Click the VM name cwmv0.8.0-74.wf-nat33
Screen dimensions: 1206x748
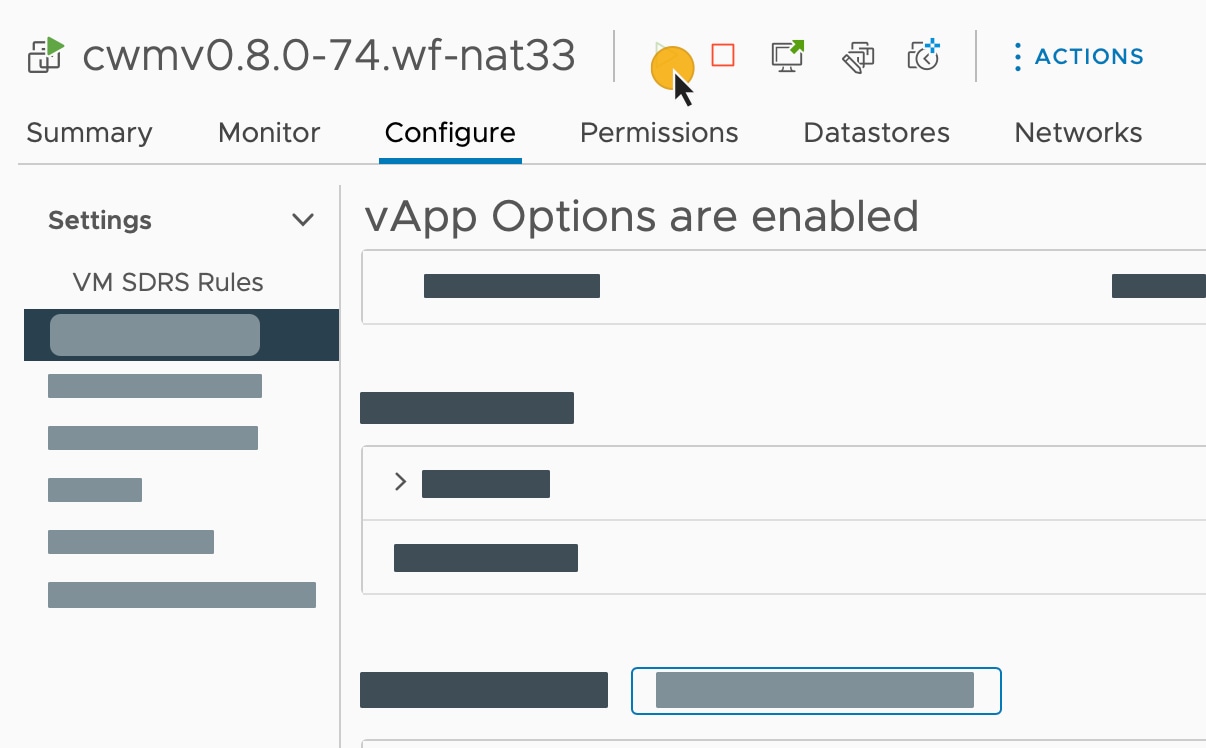pos(330,57)
